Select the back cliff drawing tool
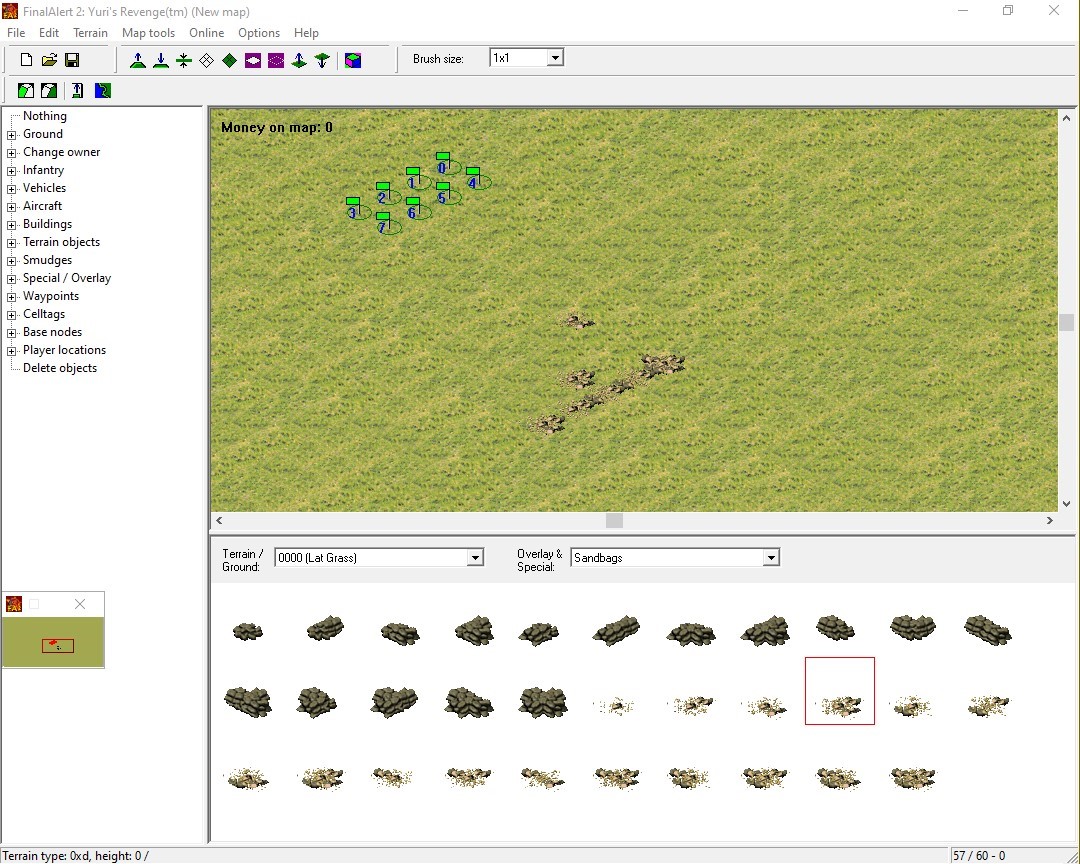 (49, 90)
